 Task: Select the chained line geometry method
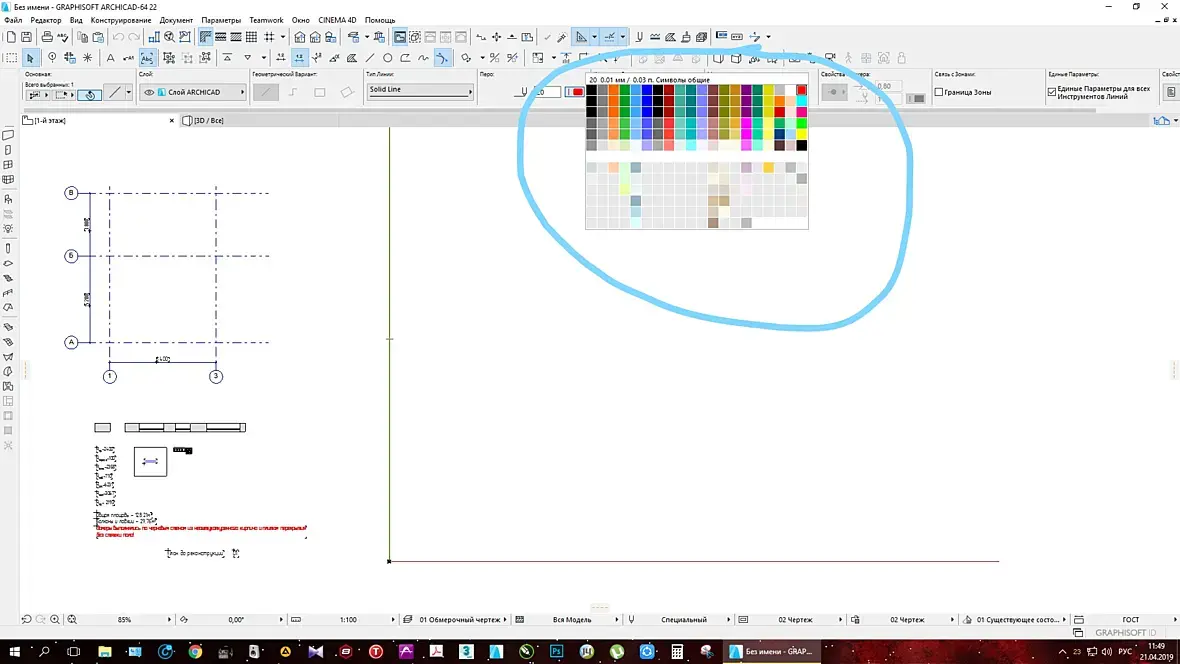pyautogui.click(x=293, y=93)
